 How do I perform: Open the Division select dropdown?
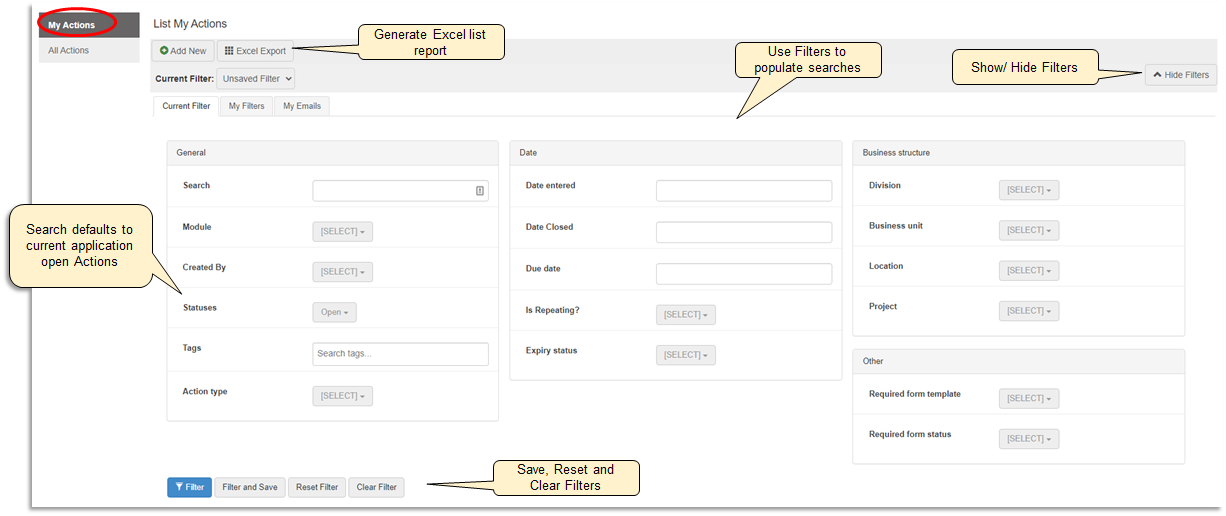click(1028, 190)
